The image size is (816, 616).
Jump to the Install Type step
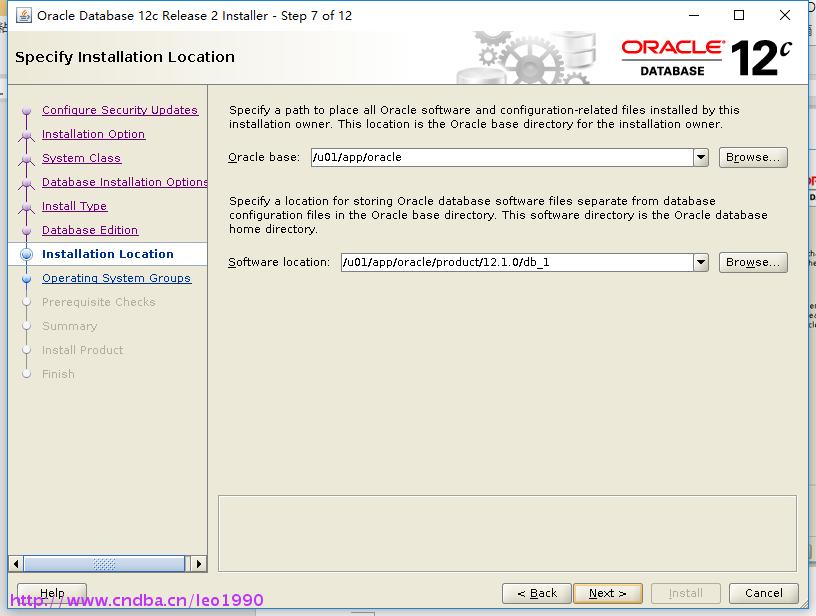pos(74,206)
